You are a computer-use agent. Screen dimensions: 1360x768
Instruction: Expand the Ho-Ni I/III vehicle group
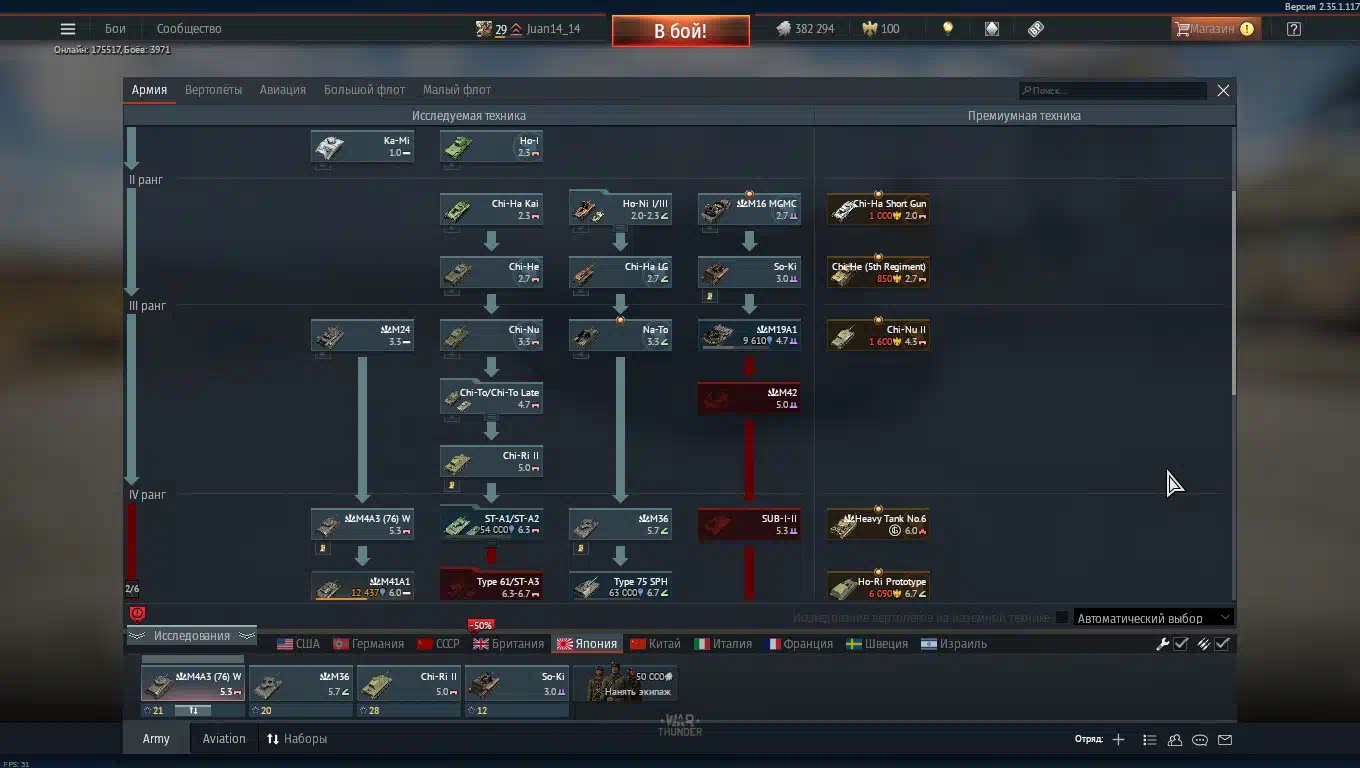620,210
